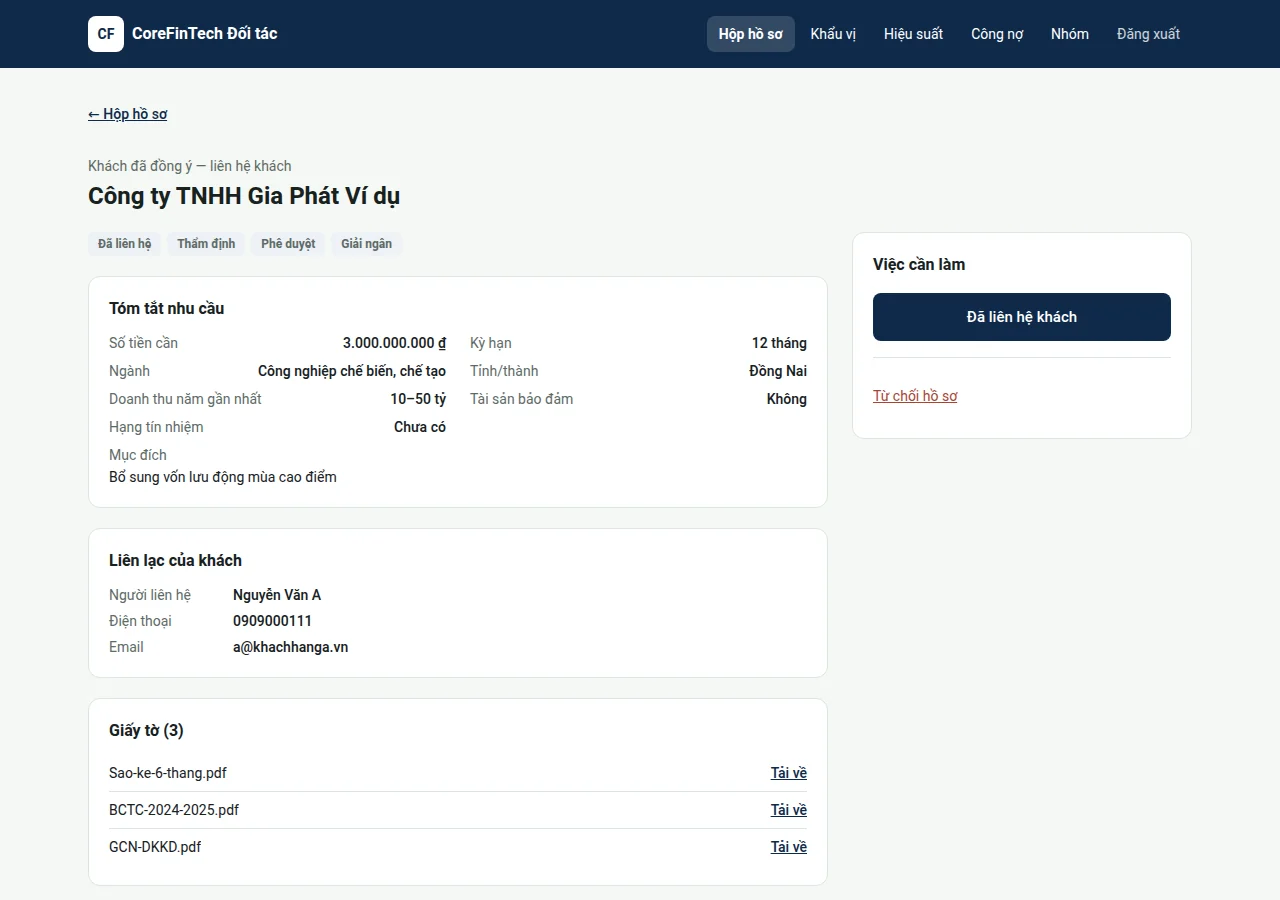The width and height of the screenshot is (1280, 900).
Task: Click the Đã liên hệ stage chip
Action: click(125, 244)
